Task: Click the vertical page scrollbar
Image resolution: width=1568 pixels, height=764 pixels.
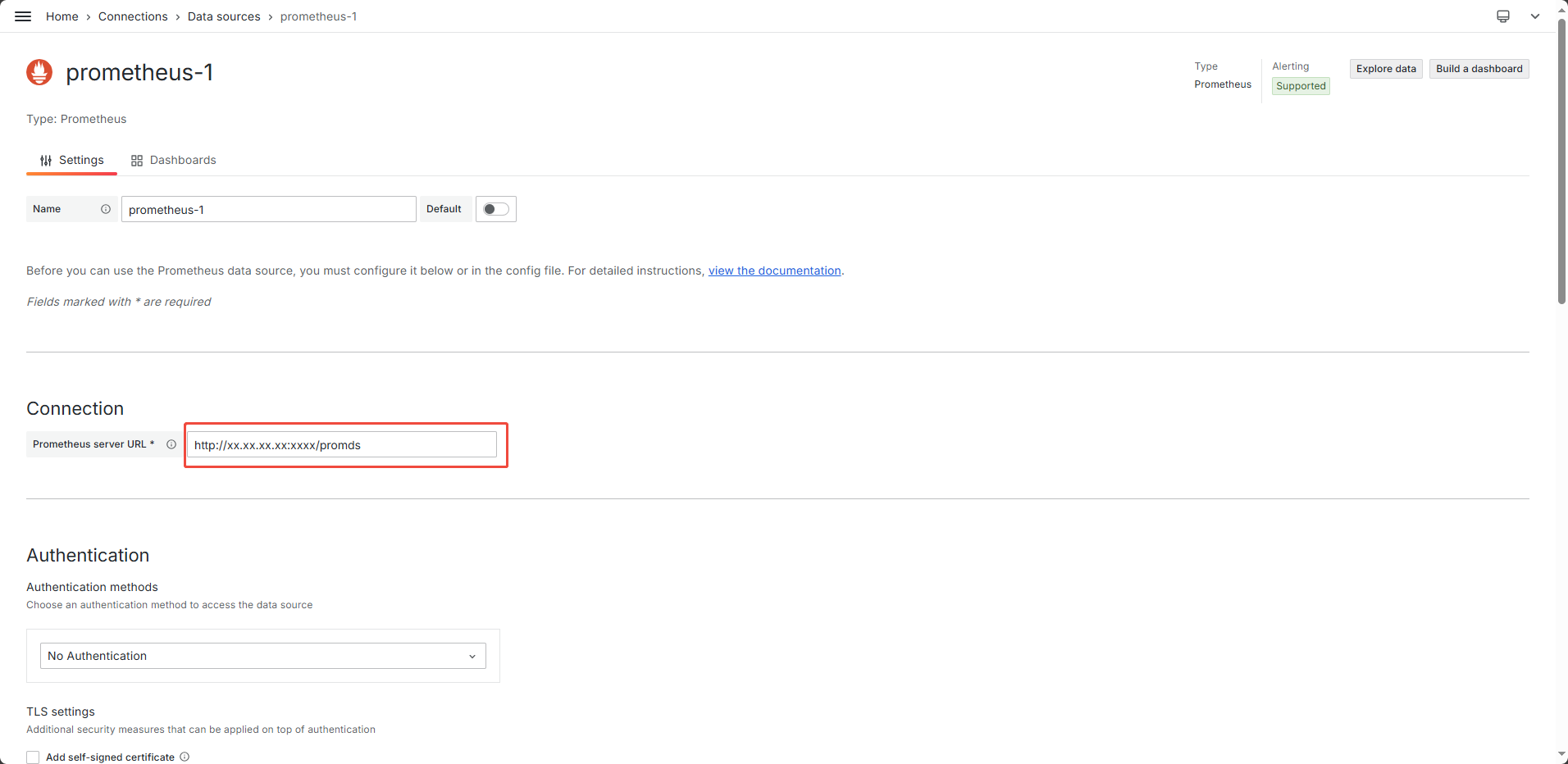Action: [1561, 164]
